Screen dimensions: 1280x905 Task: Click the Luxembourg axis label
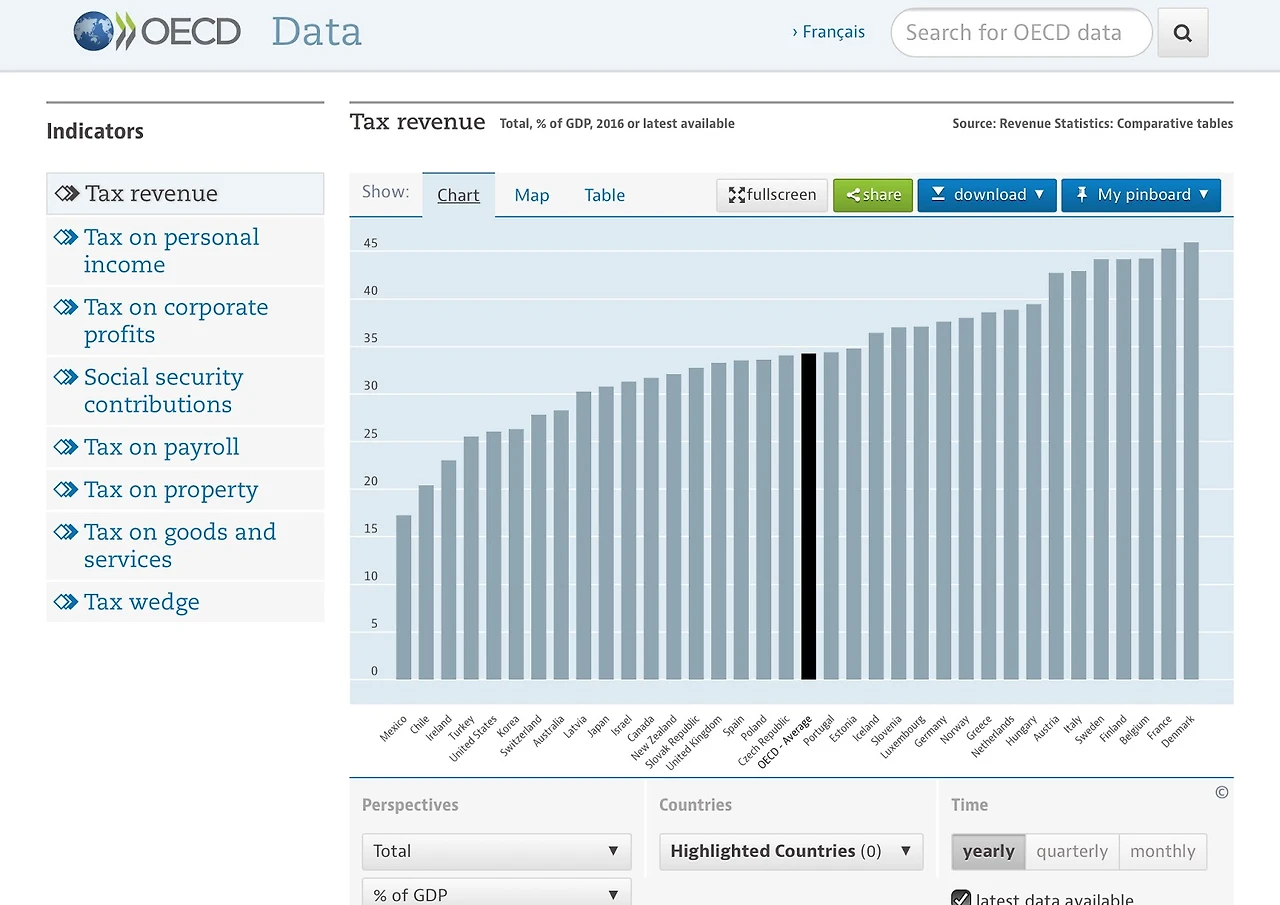coord(904,737)
